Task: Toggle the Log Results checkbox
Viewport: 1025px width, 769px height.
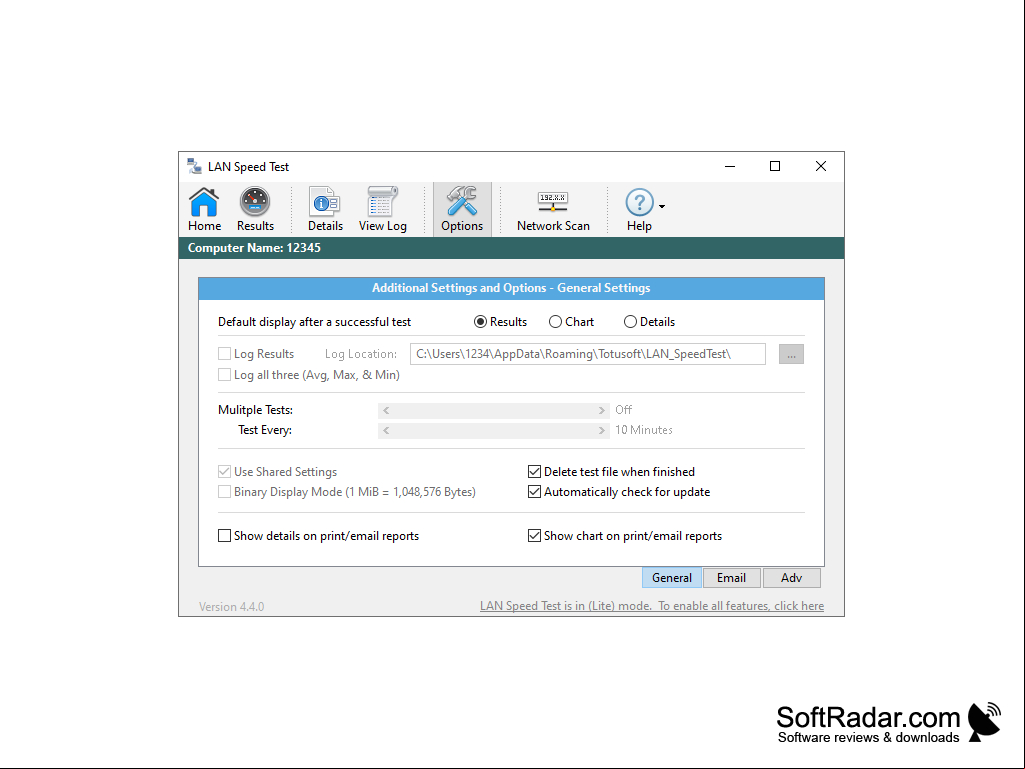Action: (224, 354)
